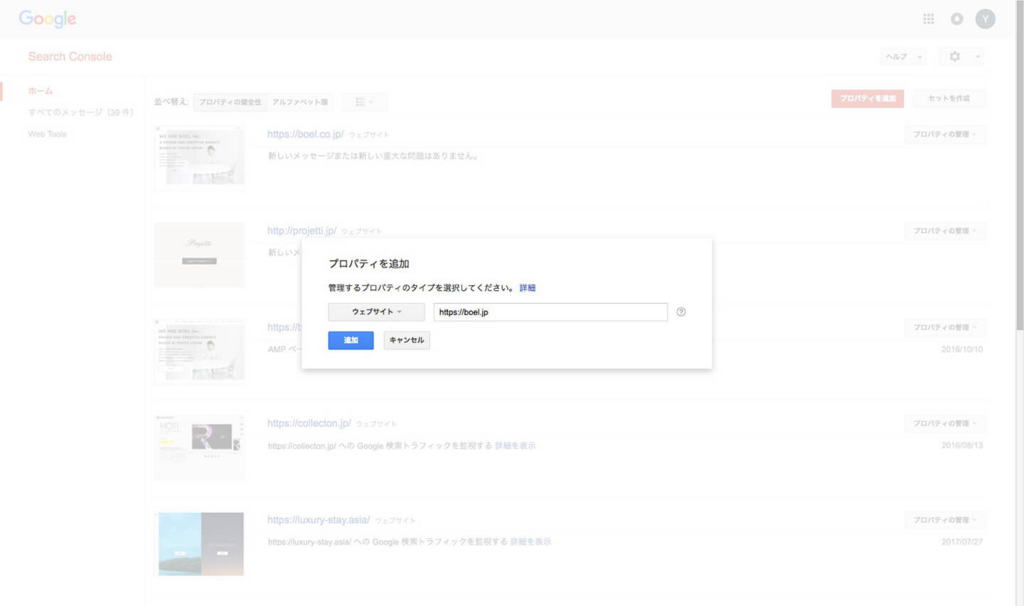Click the Search Console title link
The height and width of the screenshot is (606, 1024).
pos(70,57)
